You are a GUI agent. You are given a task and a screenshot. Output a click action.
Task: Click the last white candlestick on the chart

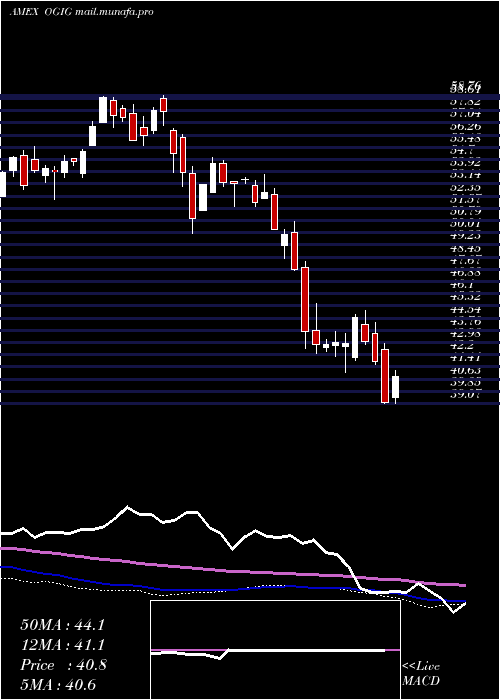395,387
